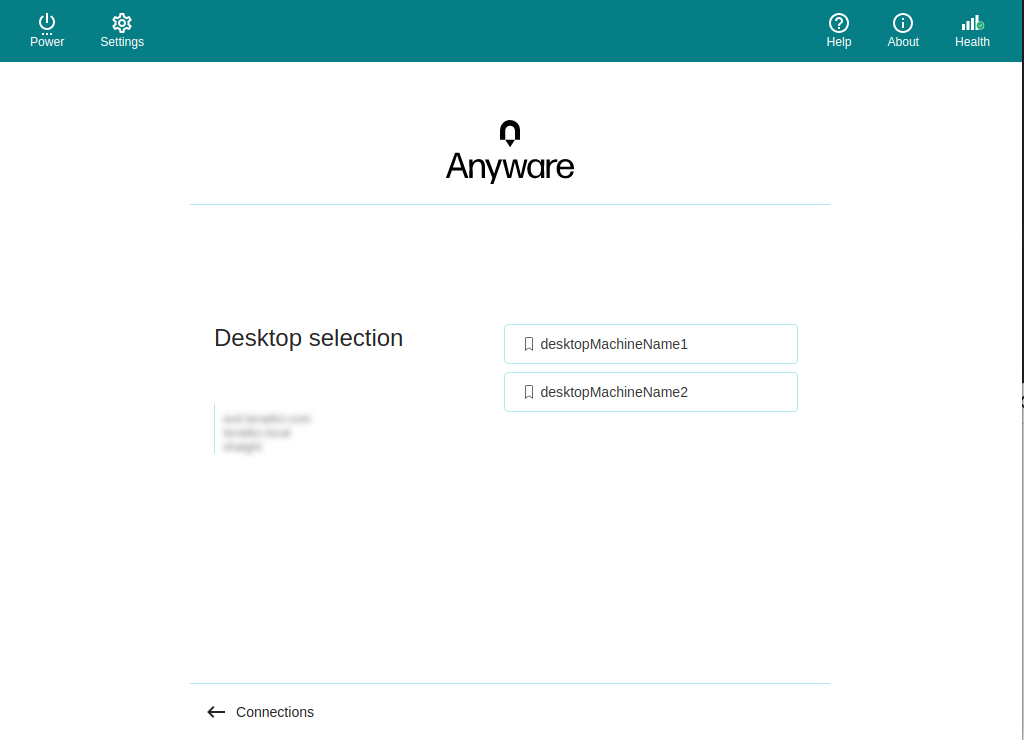Check connection Health status
The height and width of the screenshot is (740, 1024).
(x=972, y=31)
